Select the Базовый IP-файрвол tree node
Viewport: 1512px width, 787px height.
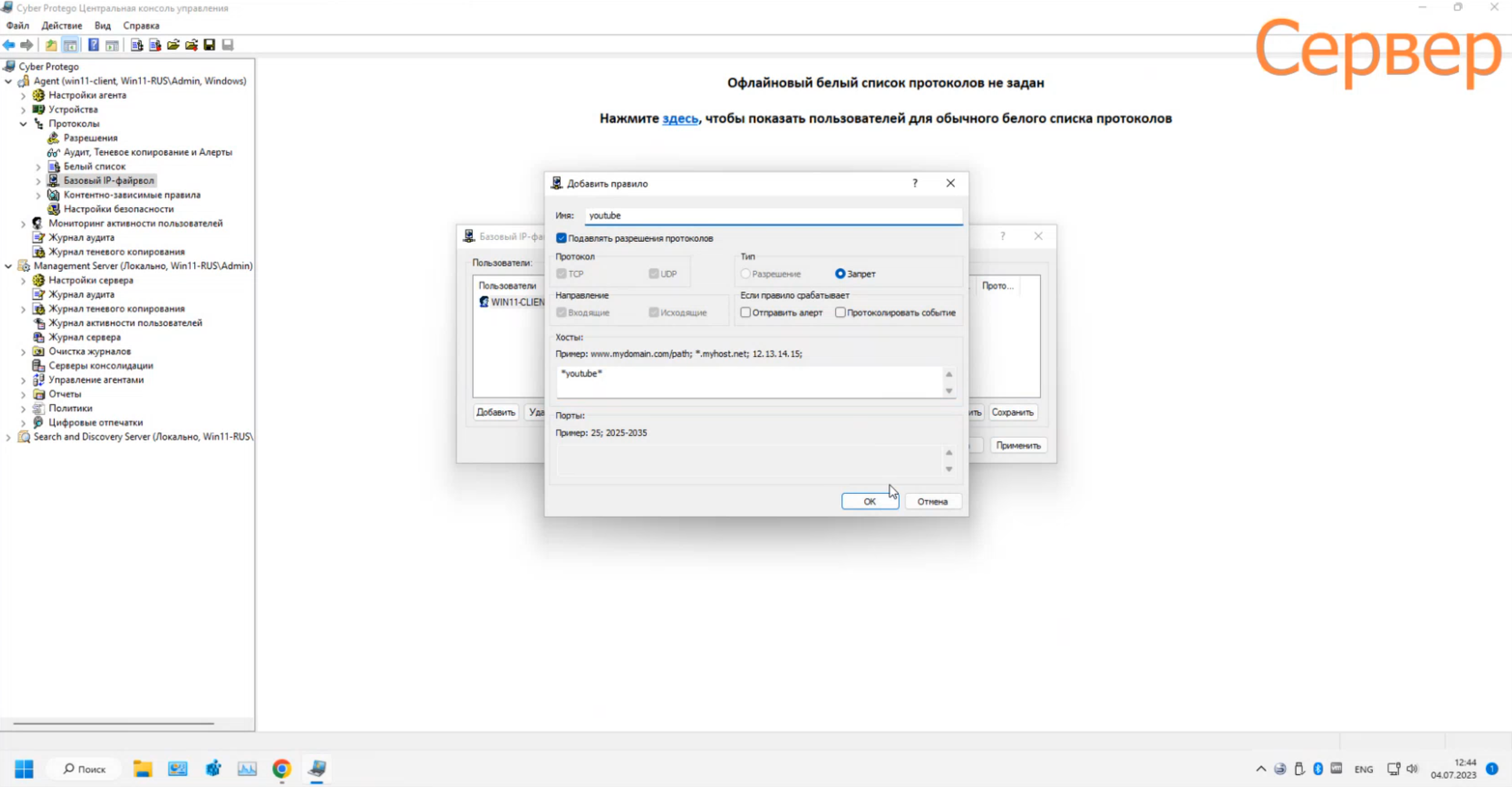108,180
